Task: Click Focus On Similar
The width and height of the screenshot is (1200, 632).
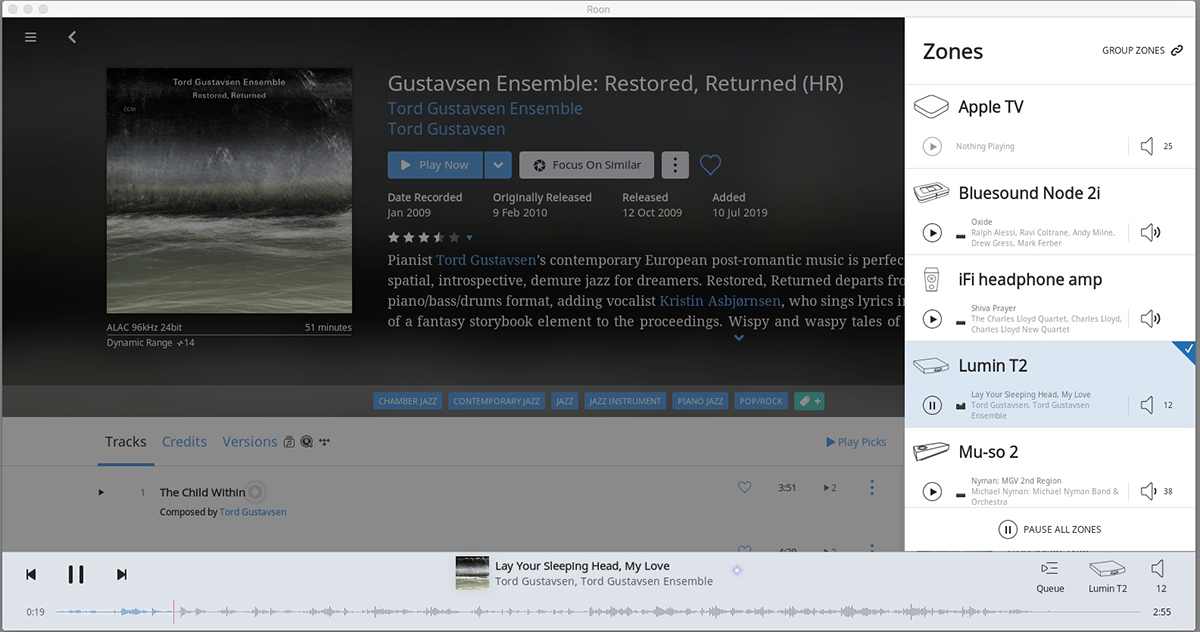Action: click(x=587, y=165)
